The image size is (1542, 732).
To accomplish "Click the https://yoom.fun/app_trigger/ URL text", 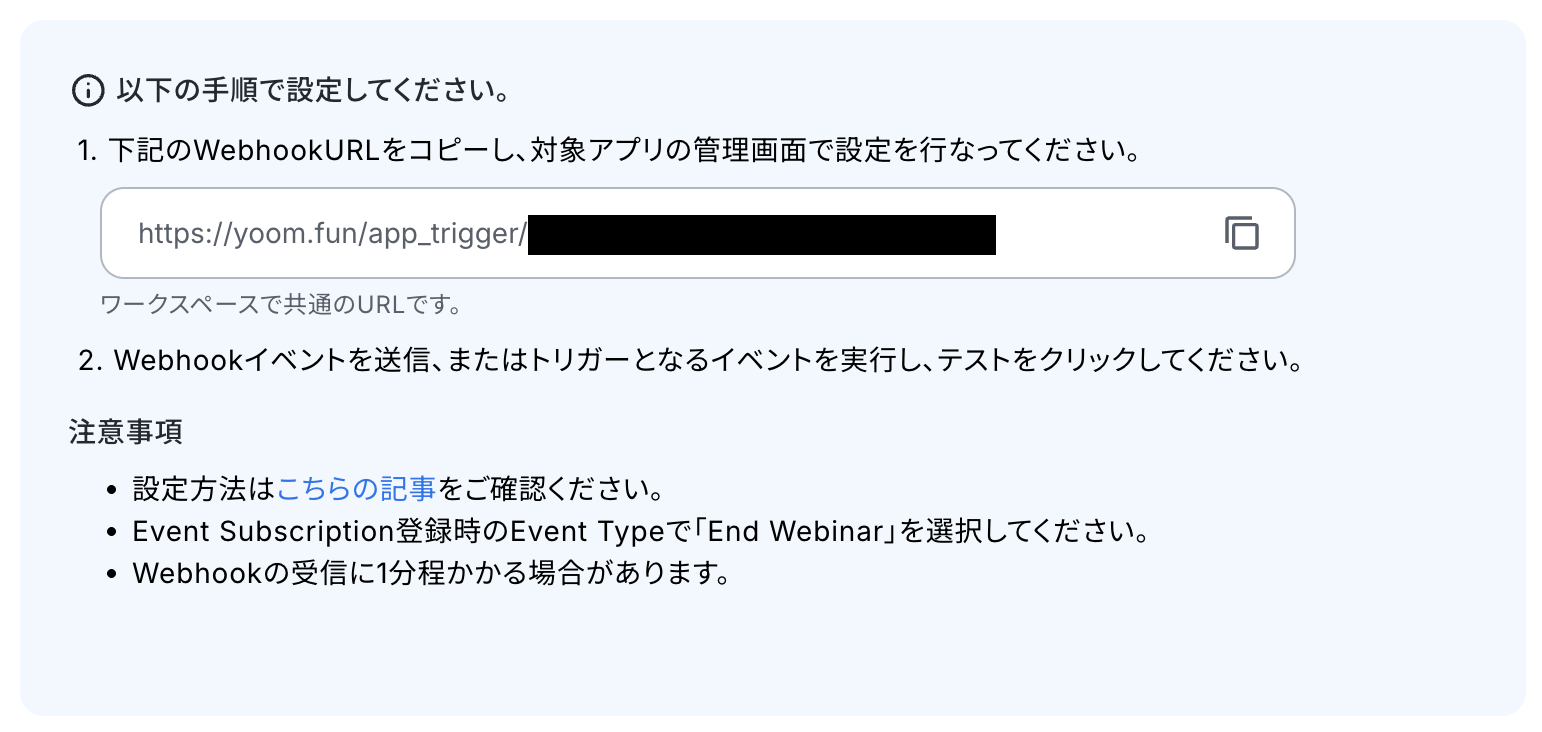I will [x=332, y=234].
